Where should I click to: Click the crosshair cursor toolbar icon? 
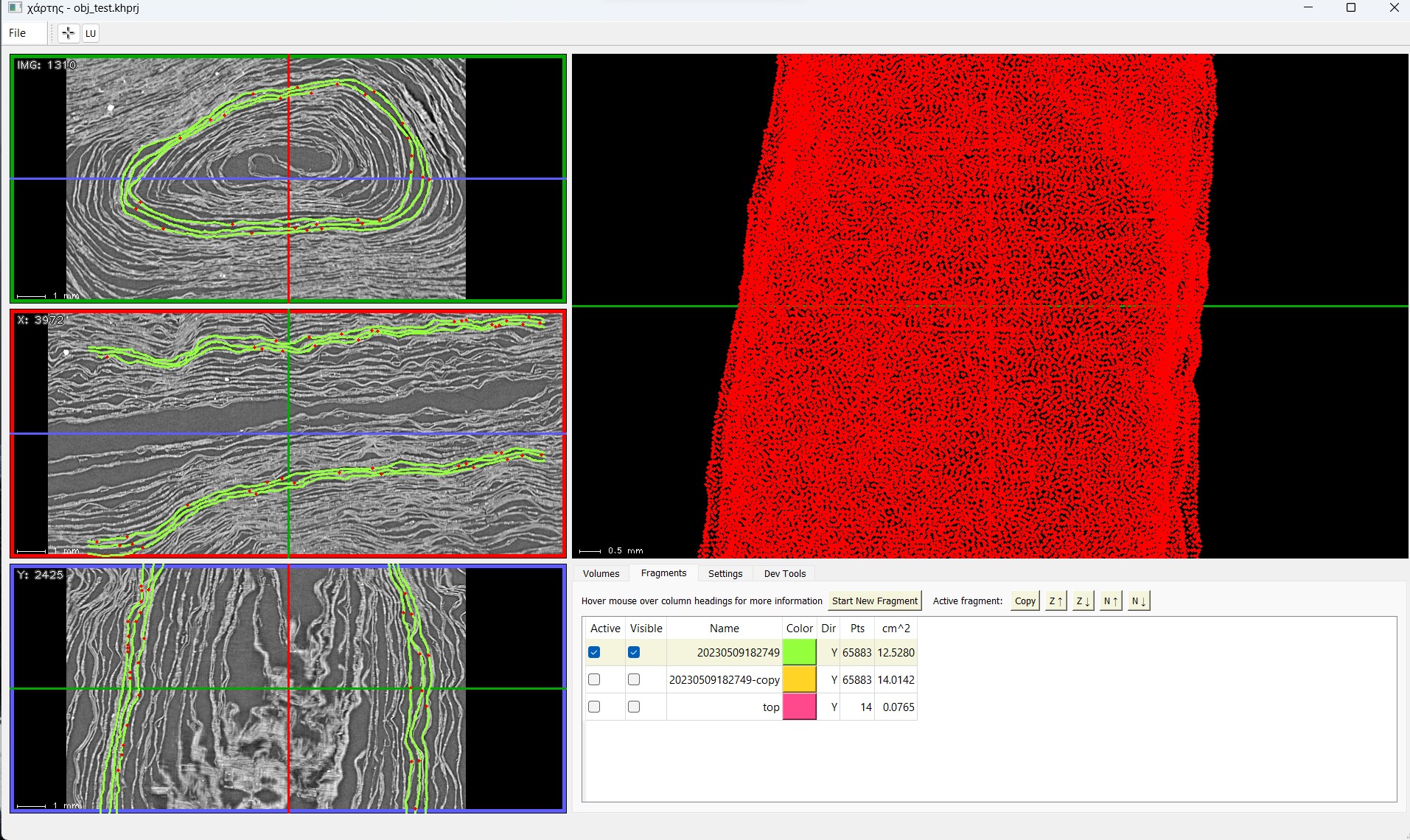(x=68, y=33)
